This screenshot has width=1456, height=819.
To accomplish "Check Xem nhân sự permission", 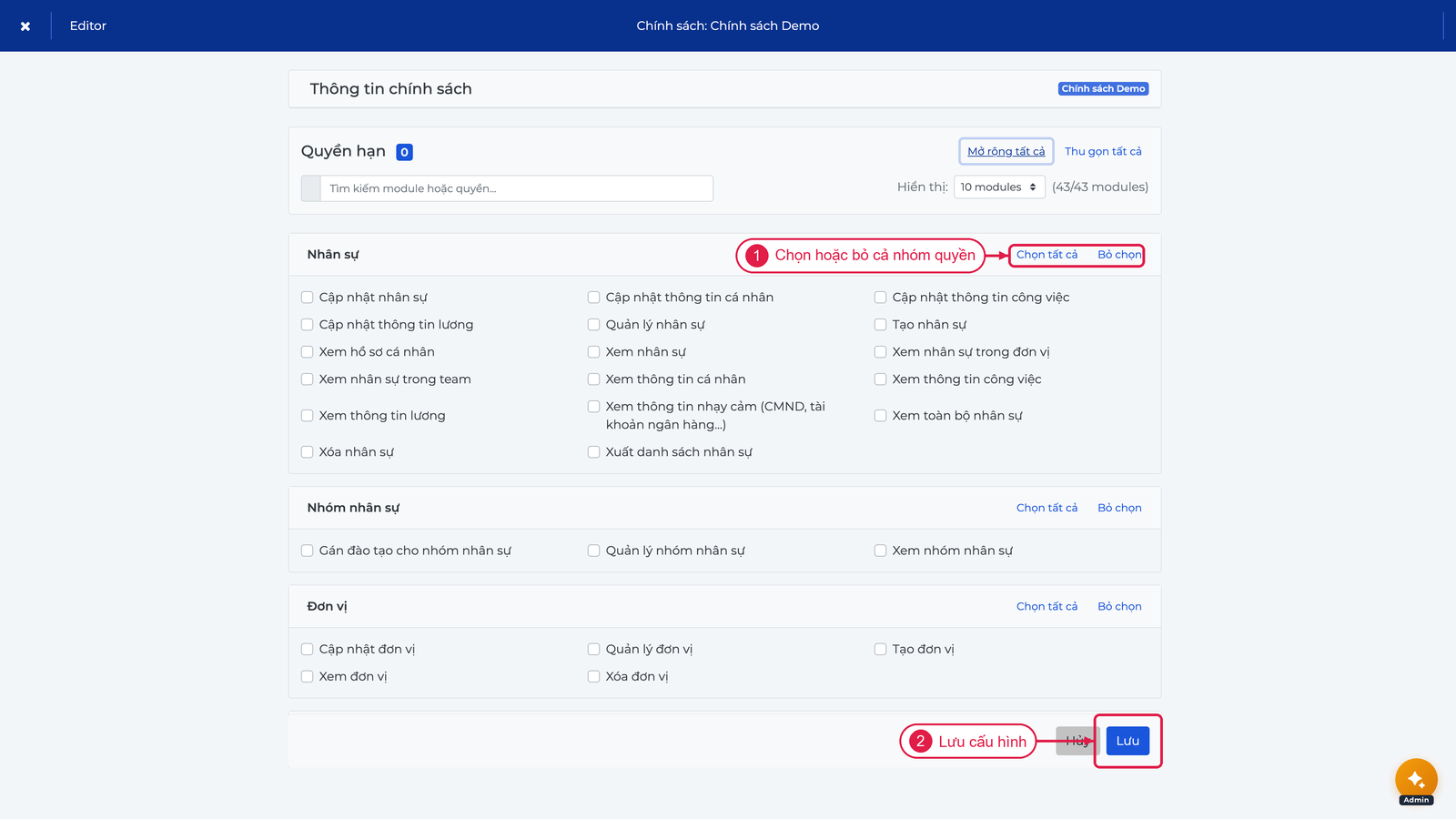I will click(x=594, y=352).
